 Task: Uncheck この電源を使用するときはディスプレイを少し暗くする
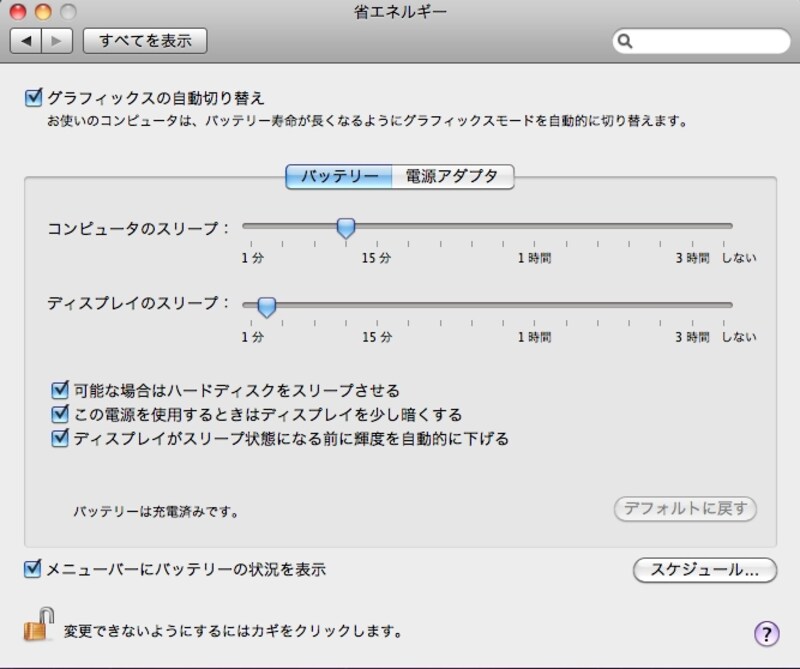(x=58, y=413)
